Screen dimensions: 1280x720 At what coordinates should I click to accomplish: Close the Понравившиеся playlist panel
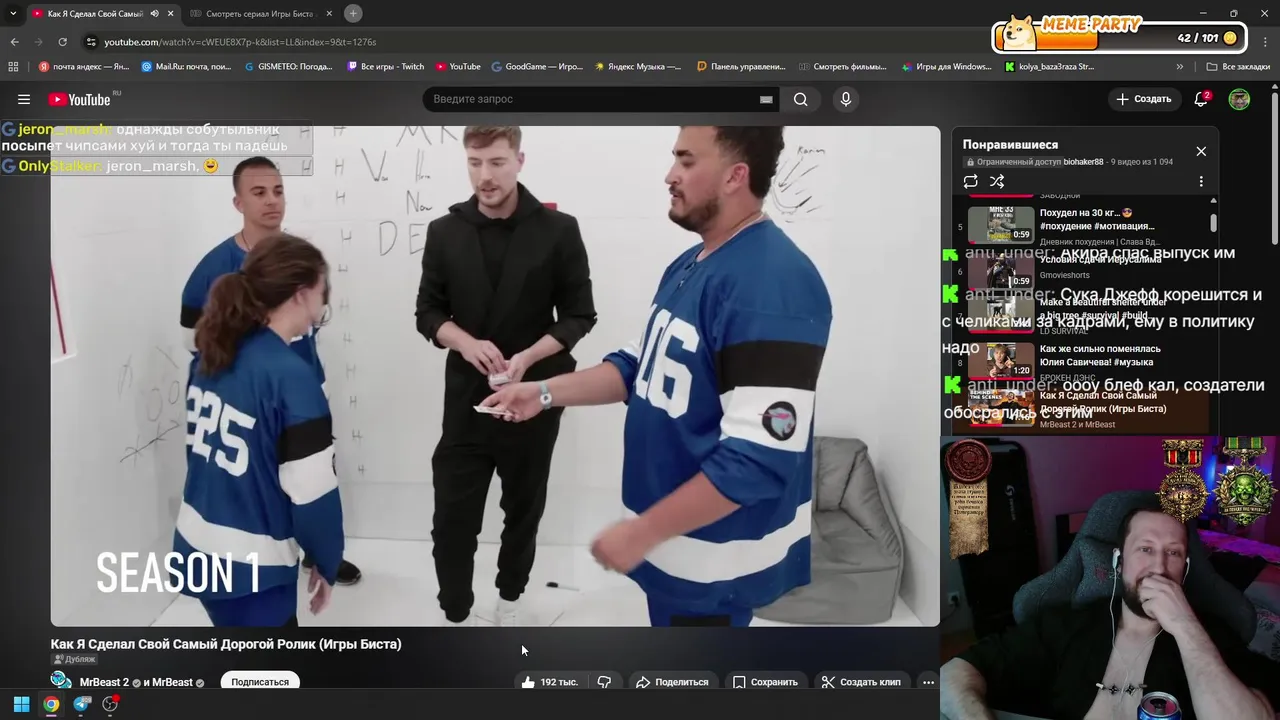[x=1201, y=151]
